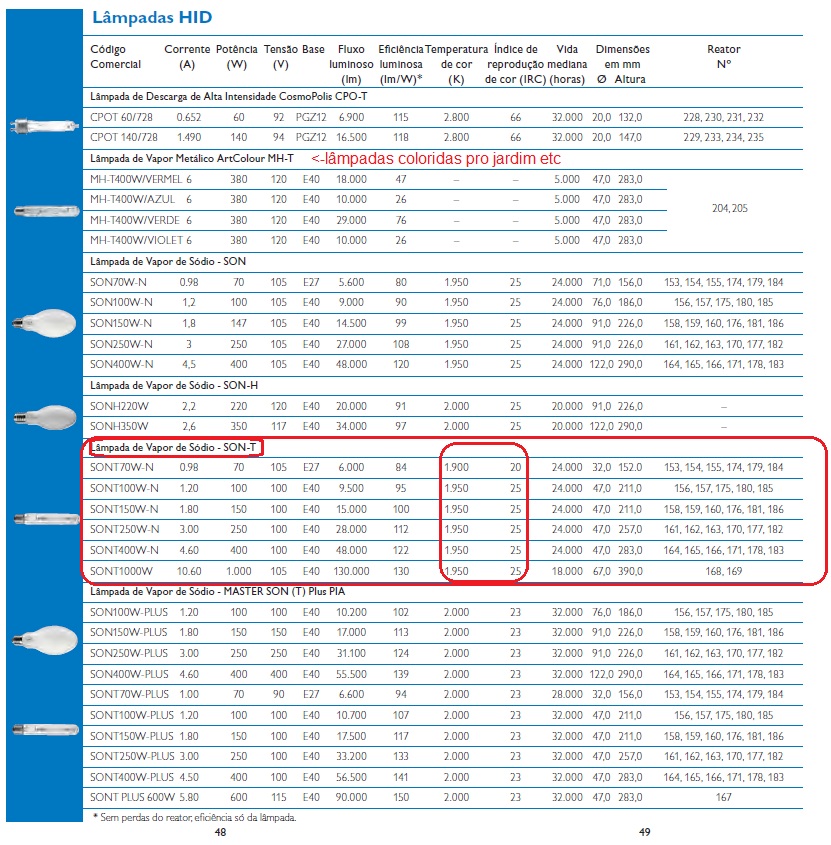Click the 'Reator N°' column header
The width and height of the screenshot is (831, 845).
coord(724,57)
